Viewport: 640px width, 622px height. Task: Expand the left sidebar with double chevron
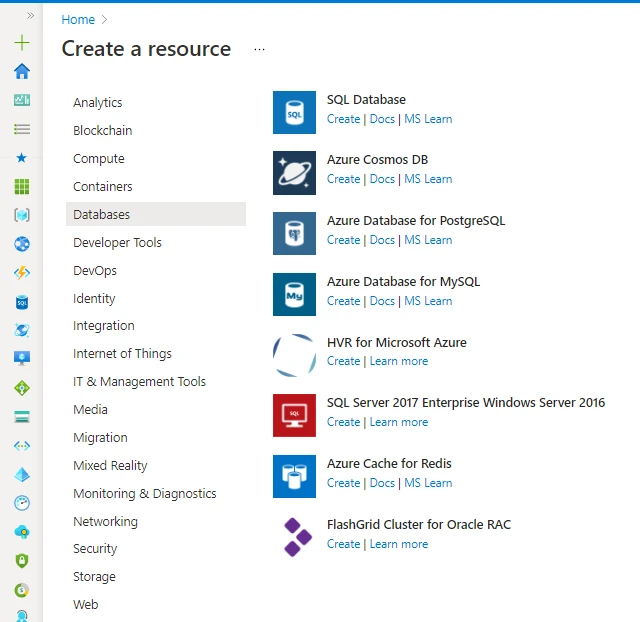click(x=30, y=16)
